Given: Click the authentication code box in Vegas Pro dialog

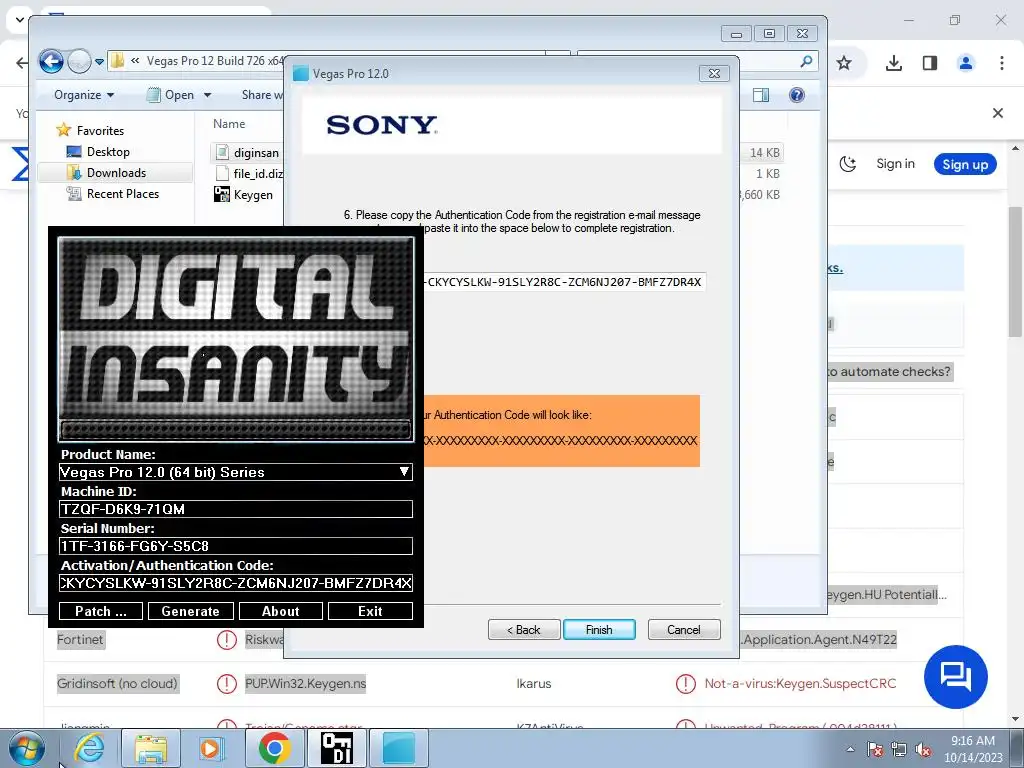Looking at the screenshot, I should [564, 282].
